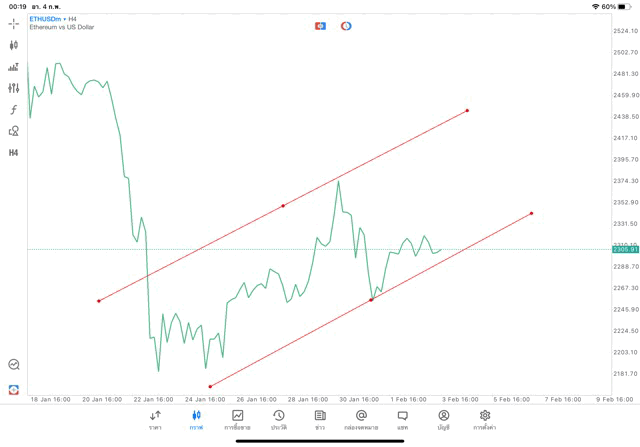Tap the red-blue square trade icon
This screenshot has width=640, height=447.
coord(320,26)
